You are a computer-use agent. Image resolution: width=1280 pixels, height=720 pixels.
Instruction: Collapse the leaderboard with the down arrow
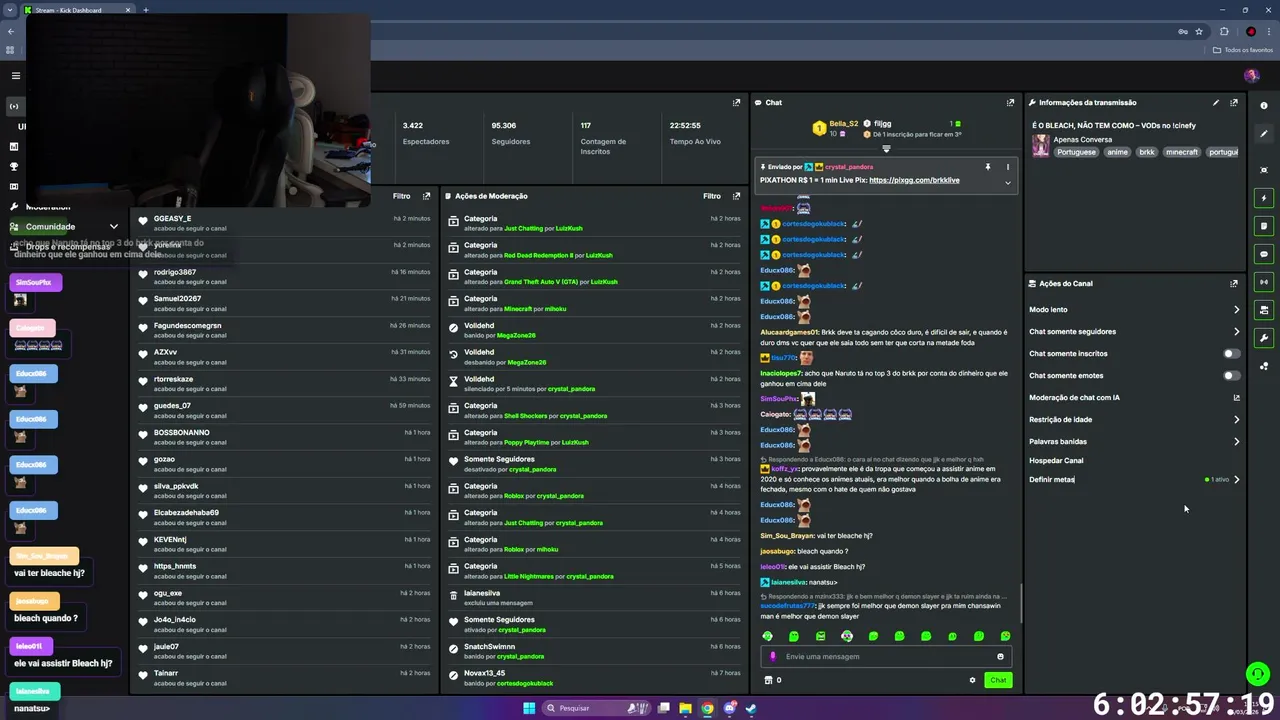click(885, 149)
